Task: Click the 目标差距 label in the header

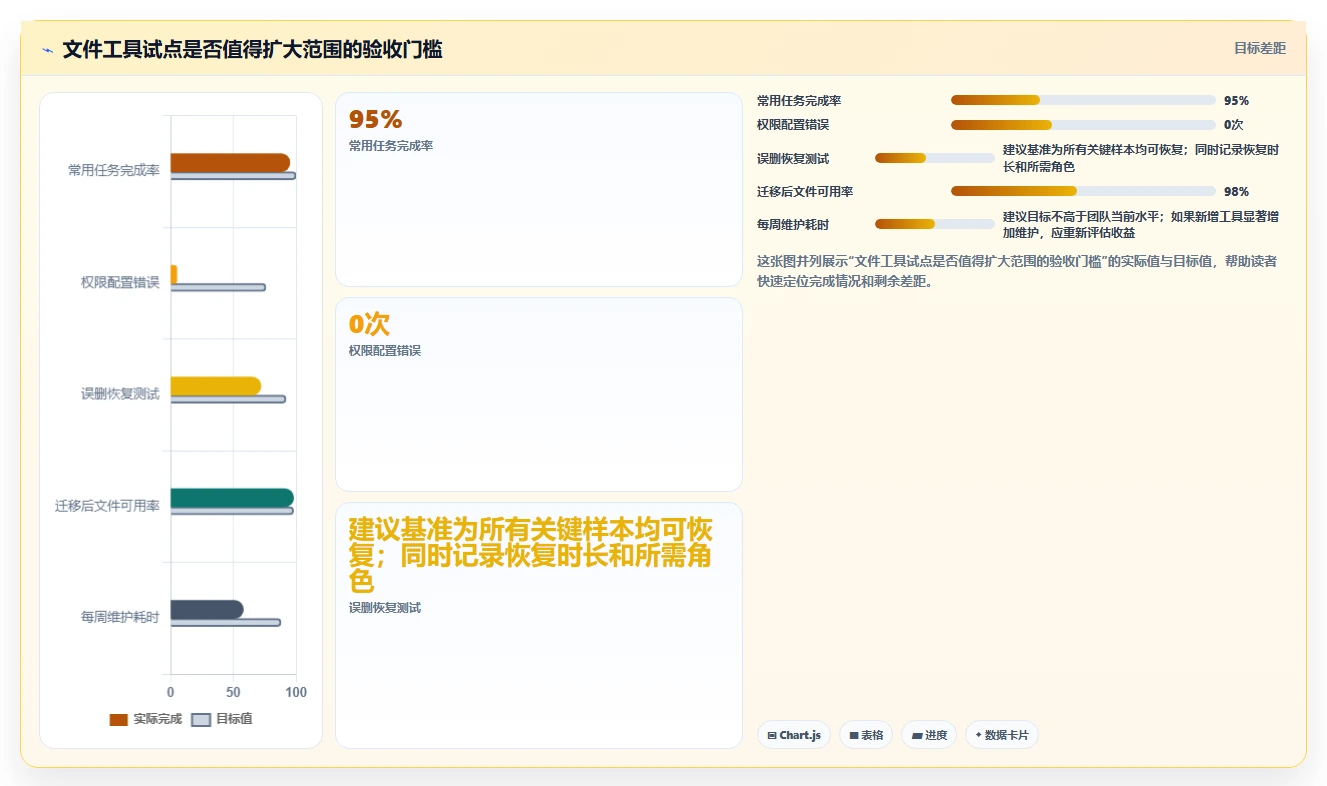Action: (x=1259, y=48)
